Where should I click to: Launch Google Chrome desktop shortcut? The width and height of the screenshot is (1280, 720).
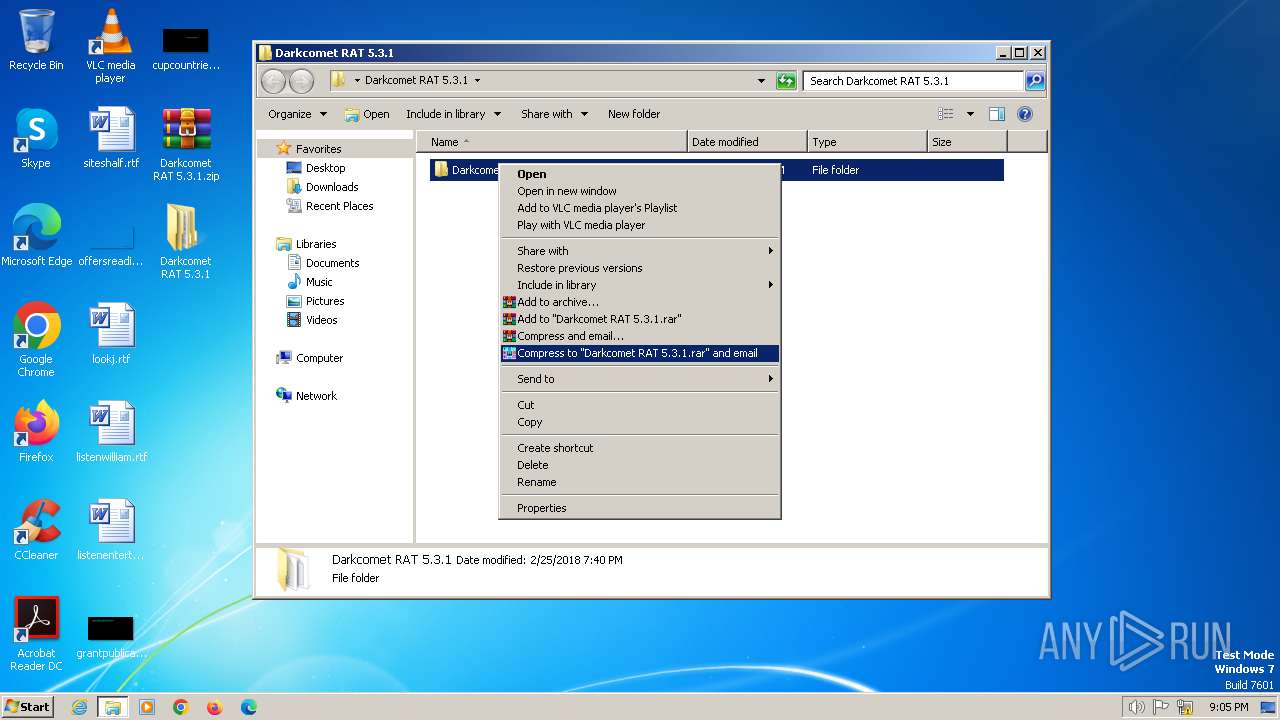pos(36,340)
